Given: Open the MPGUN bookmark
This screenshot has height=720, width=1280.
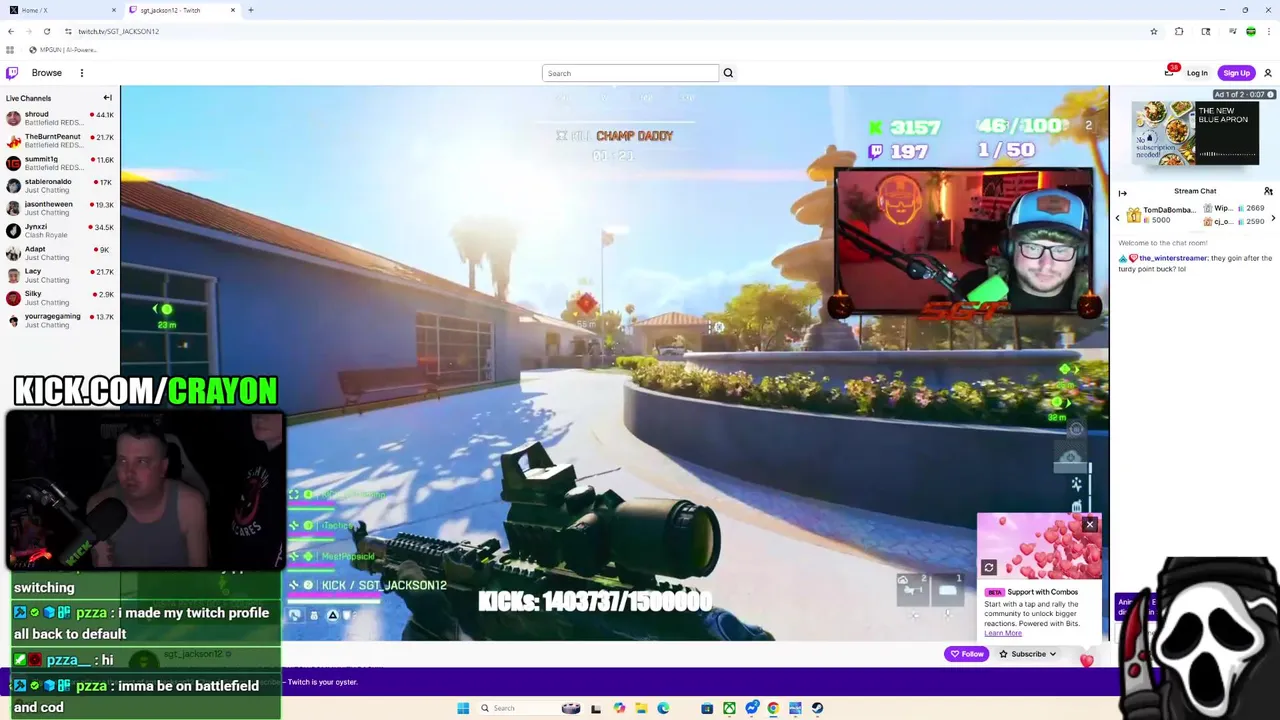Looking at the screenshot, I should click(63, 50).
